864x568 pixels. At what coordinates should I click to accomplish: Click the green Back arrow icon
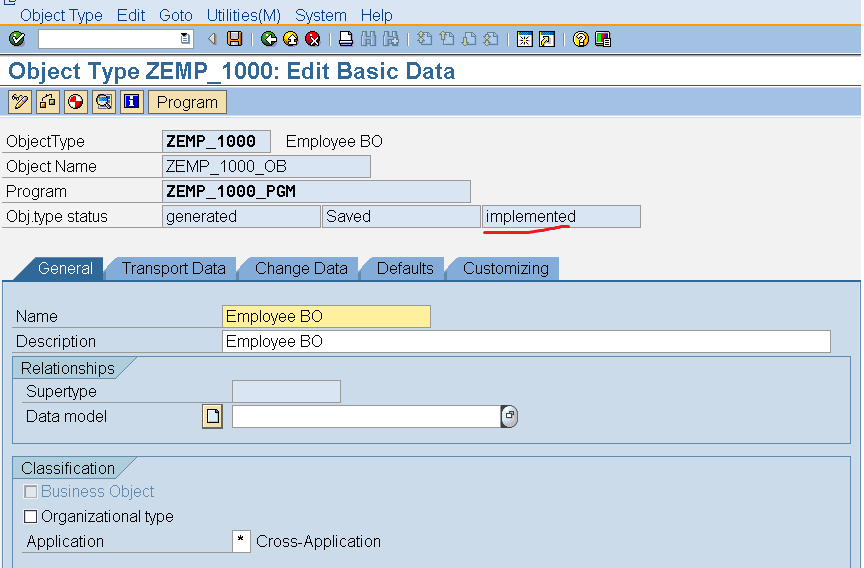point(268,39)
